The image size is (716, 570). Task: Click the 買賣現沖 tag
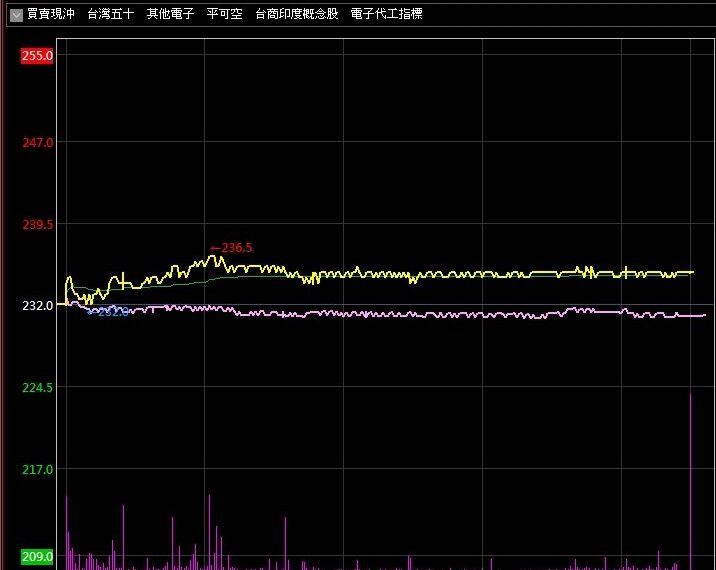tap(50, 15)
